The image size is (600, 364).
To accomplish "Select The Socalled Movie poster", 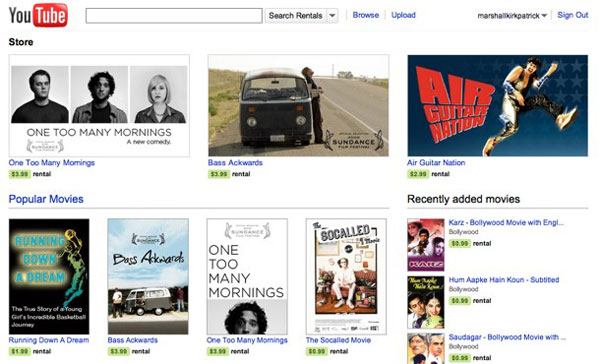I will pos(346,276).
